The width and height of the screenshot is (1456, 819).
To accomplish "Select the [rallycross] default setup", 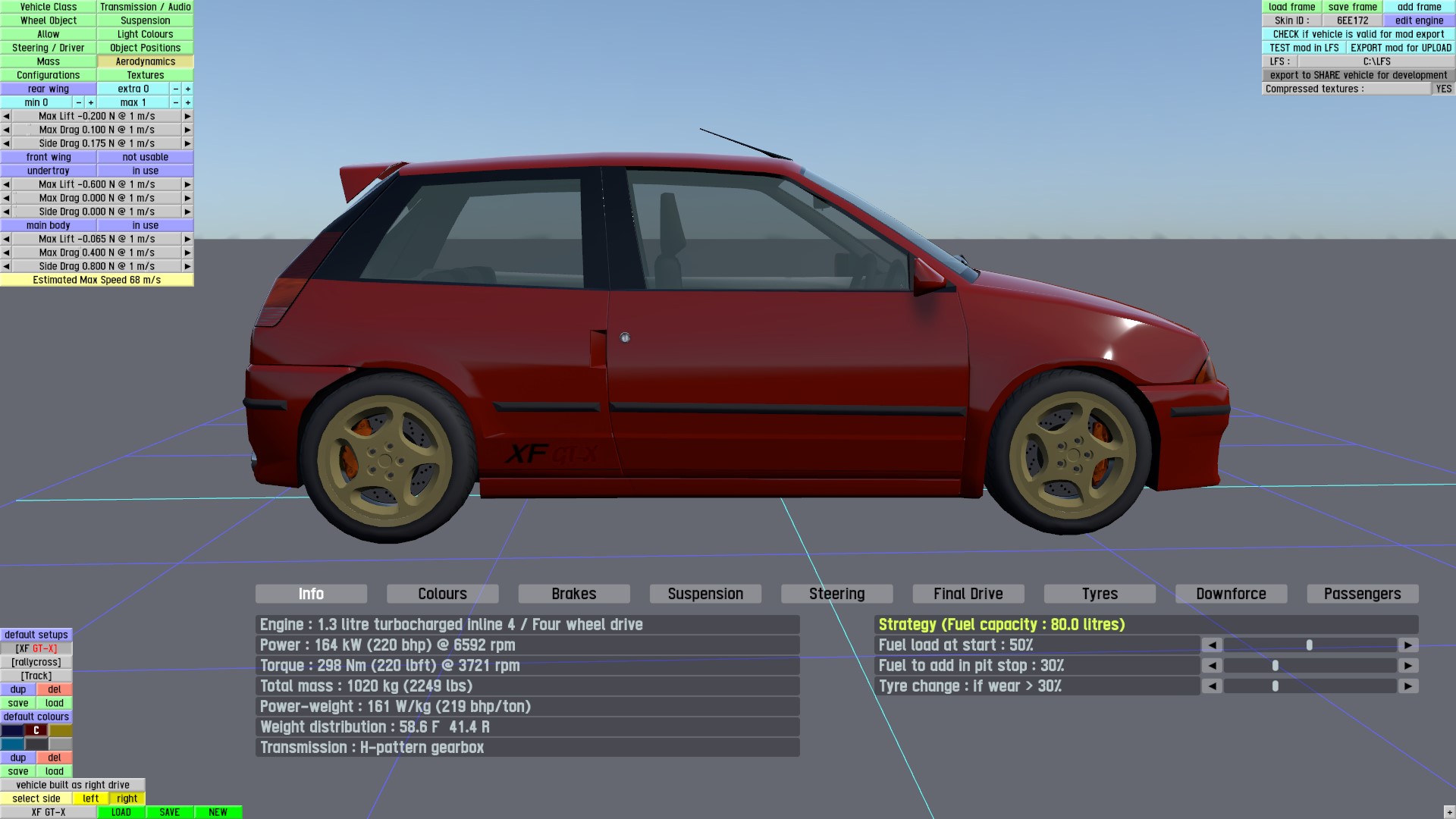I will 36,662.
